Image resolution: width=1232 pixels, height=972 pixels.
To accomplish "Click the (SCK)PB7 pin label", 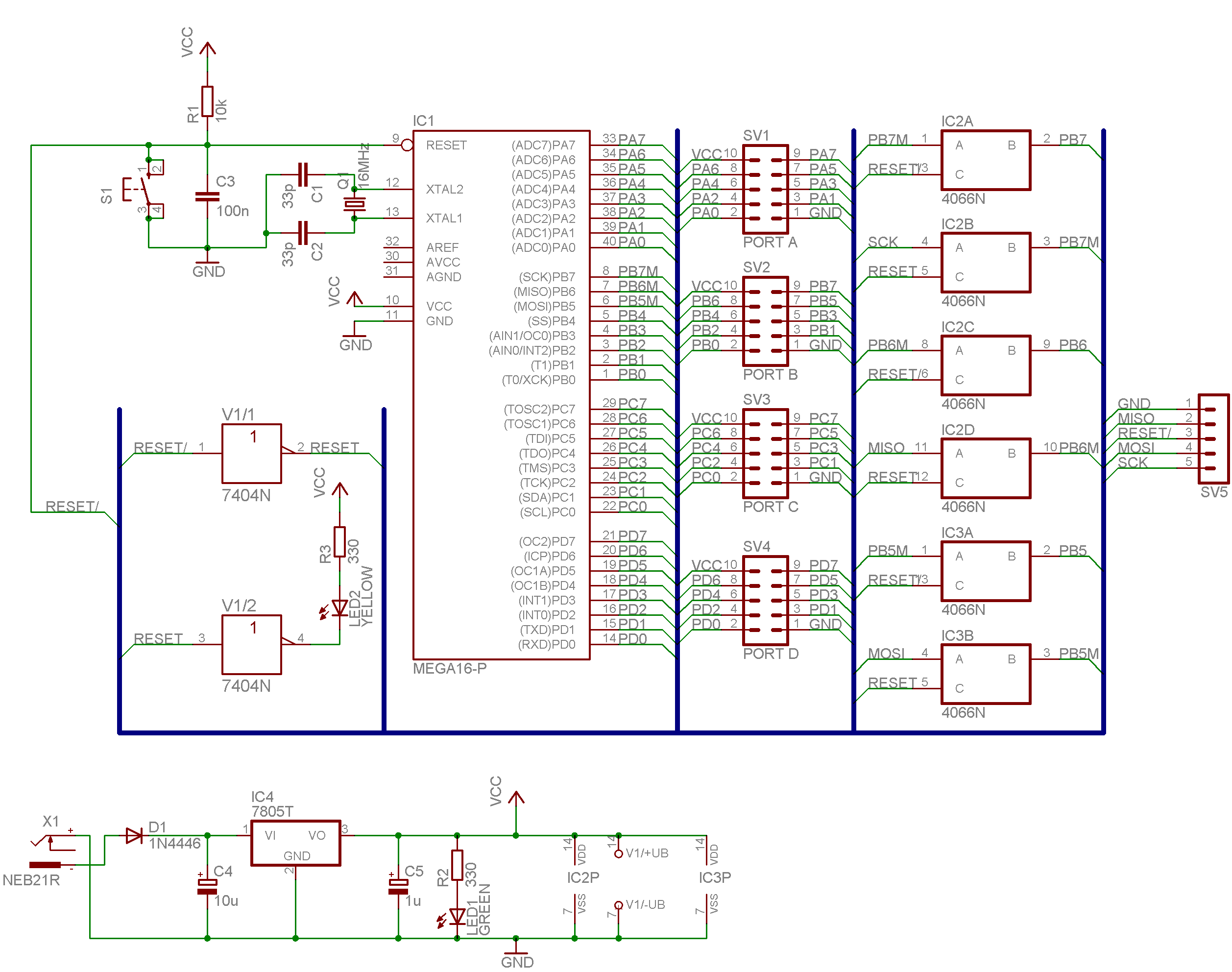I will pos(546,277).
